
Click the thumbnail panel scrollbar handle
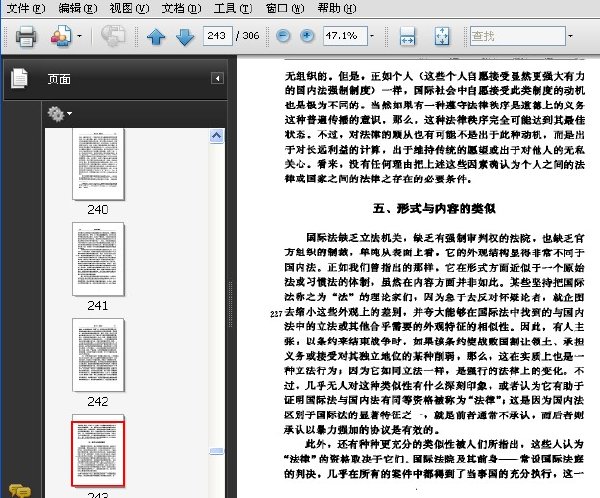[217, 452]
